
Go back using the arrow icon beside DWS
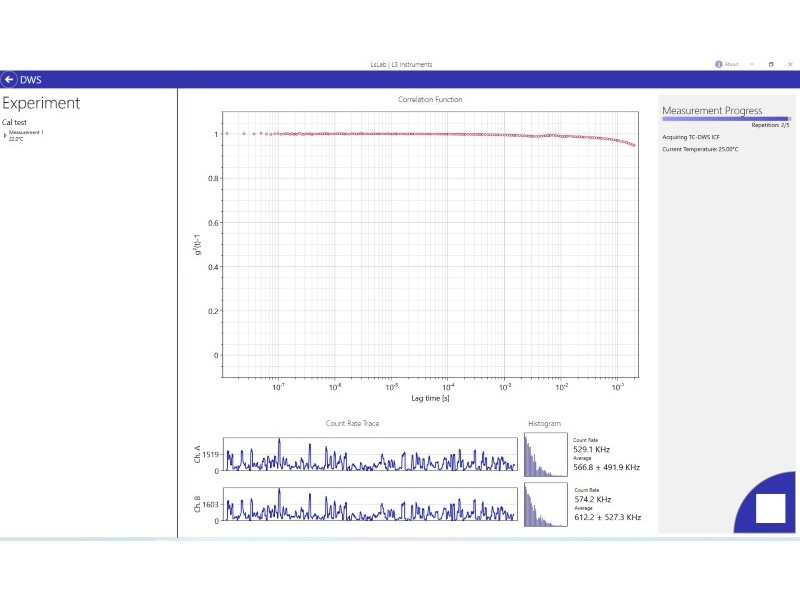9,80
